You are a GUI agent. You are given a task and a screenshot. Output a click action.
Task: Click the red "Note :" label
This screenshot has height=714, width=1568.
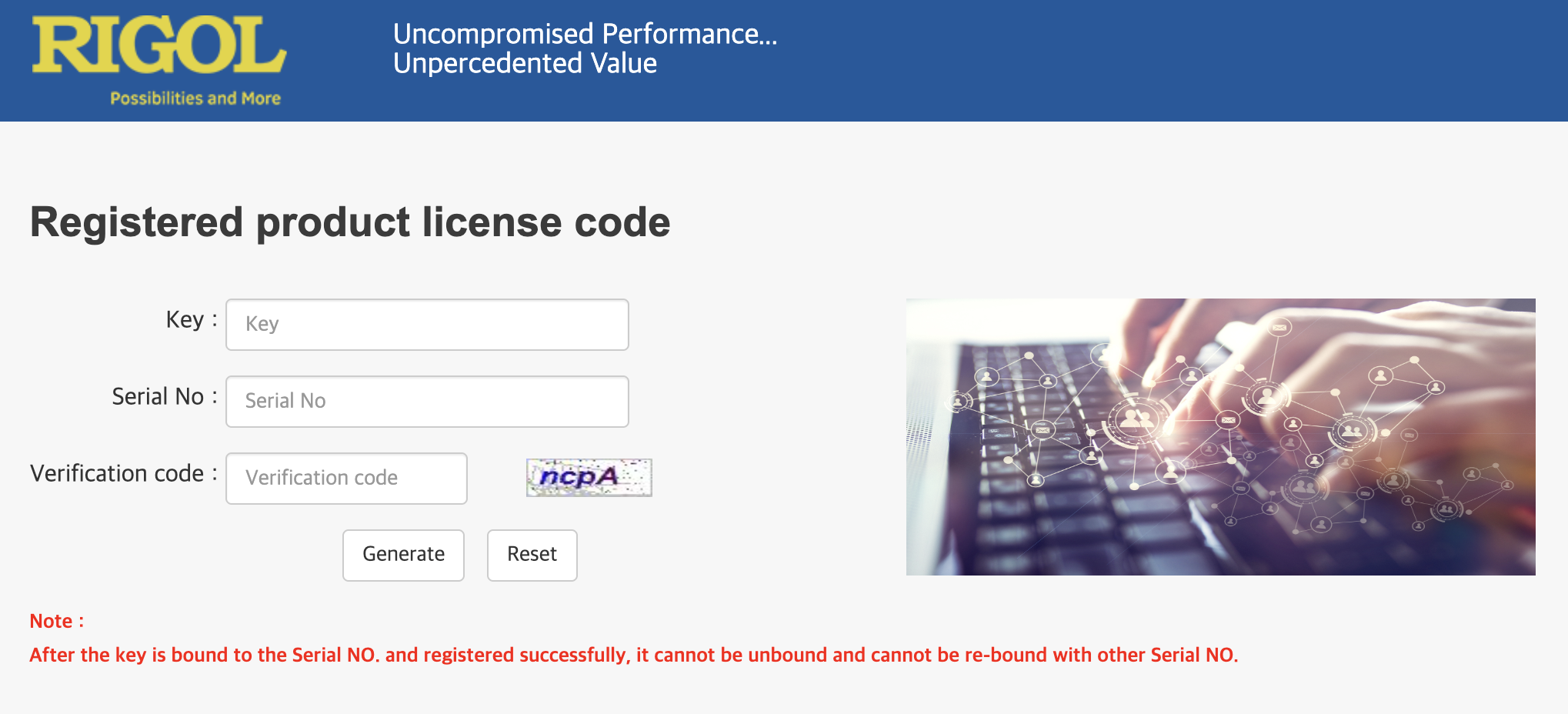coord(57,622)
